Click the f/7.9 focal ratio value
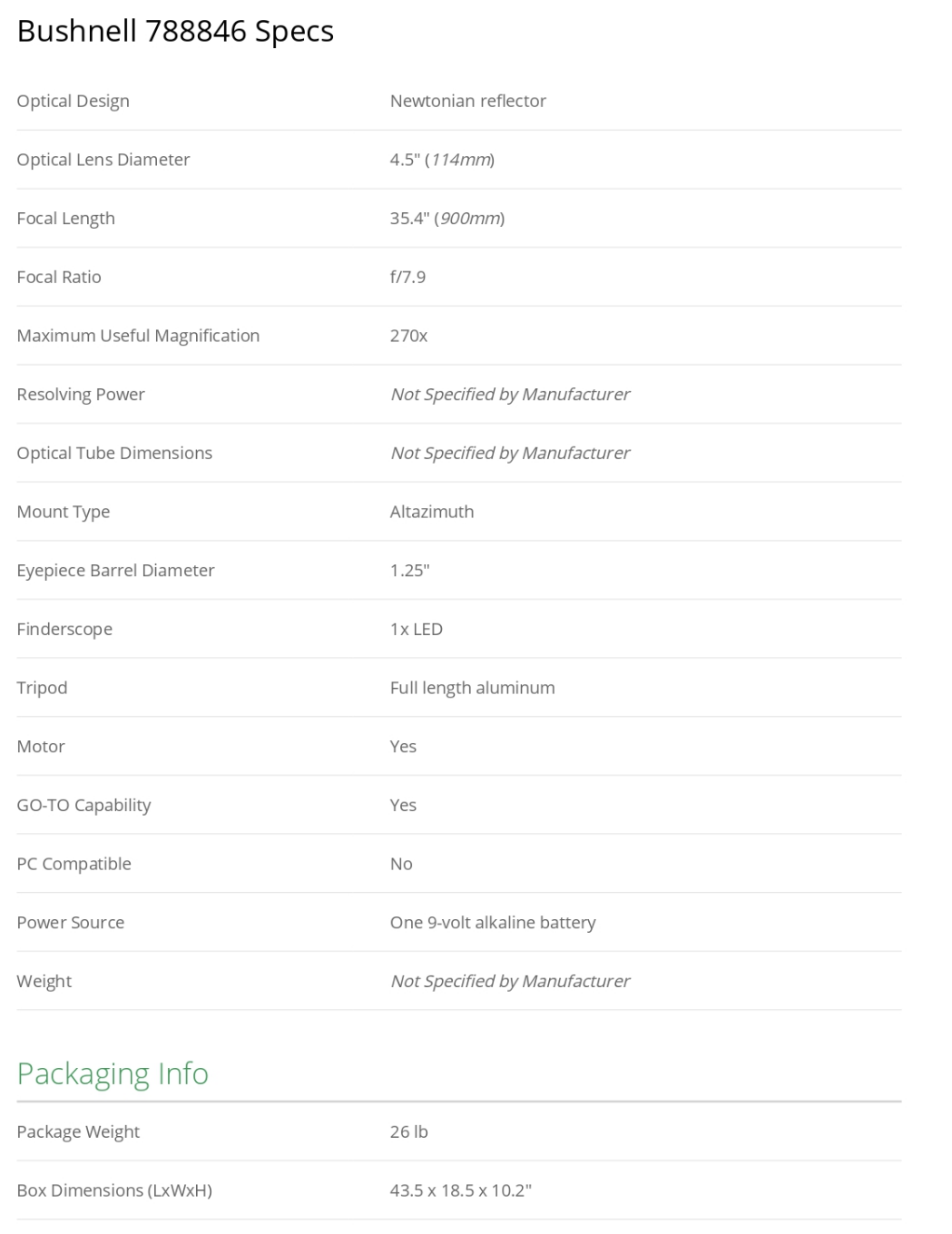The width and height of the screenshot is (952, 1234). pyautogui.click(x=407, y=277)
